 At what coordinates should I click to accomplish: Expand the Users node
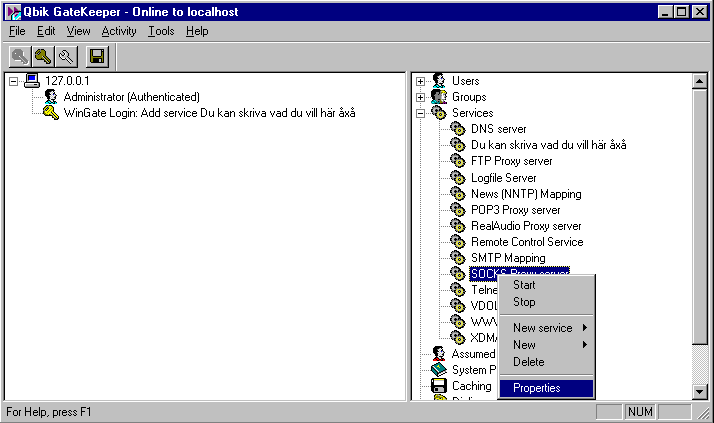click(x=420, y=82)
